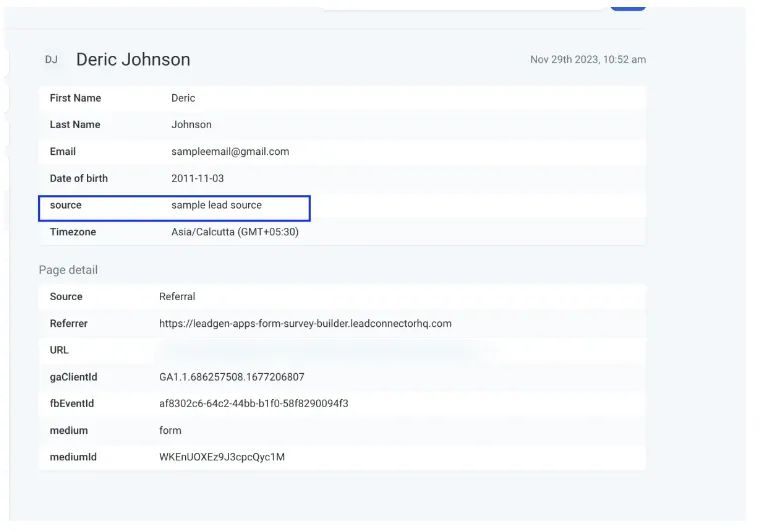Click the Timezone label
This screenshot has width=760, height=531.
pos(73,232)
